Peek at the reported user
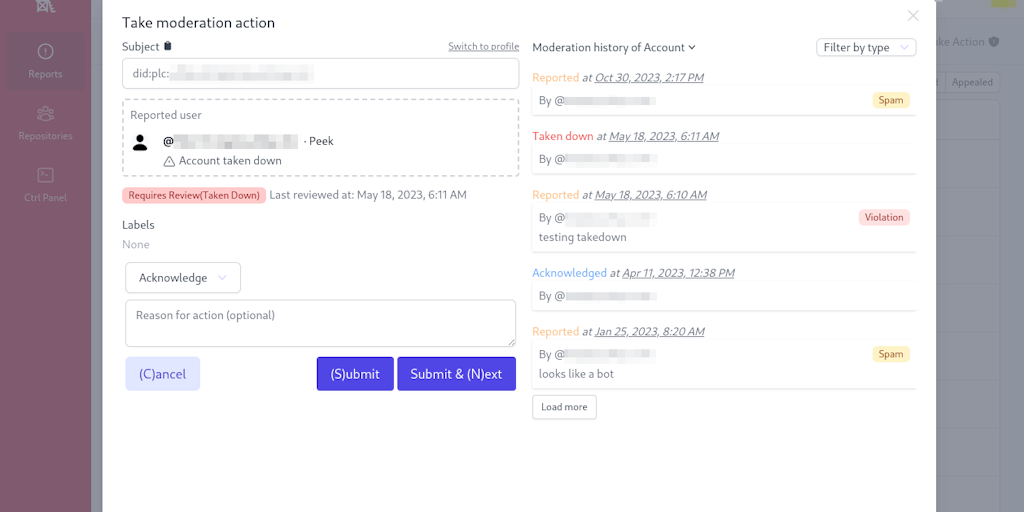This screenshot has height=512, width=1024. 321,141
